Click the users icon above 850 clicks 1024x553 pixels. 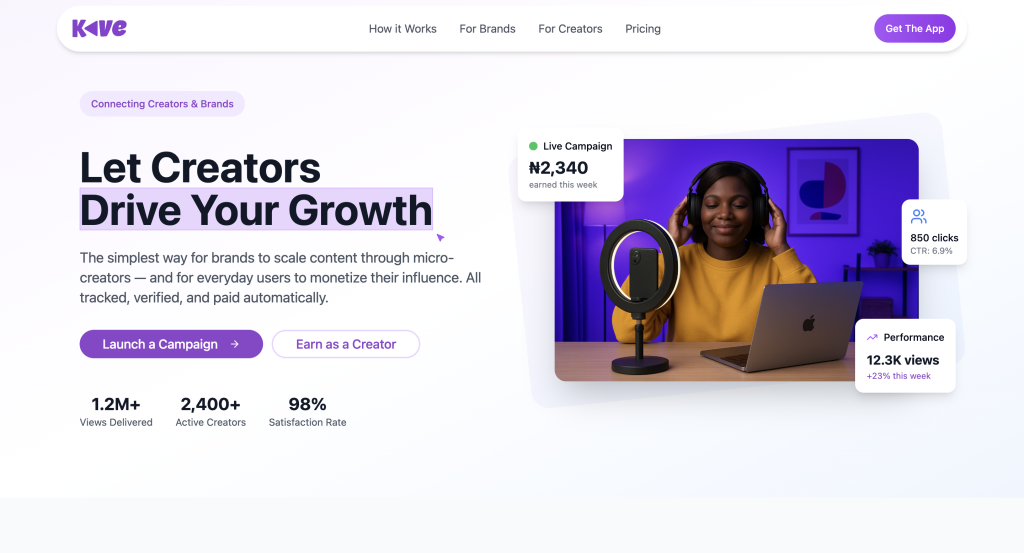pyautogui.click(x=919, y=216)
